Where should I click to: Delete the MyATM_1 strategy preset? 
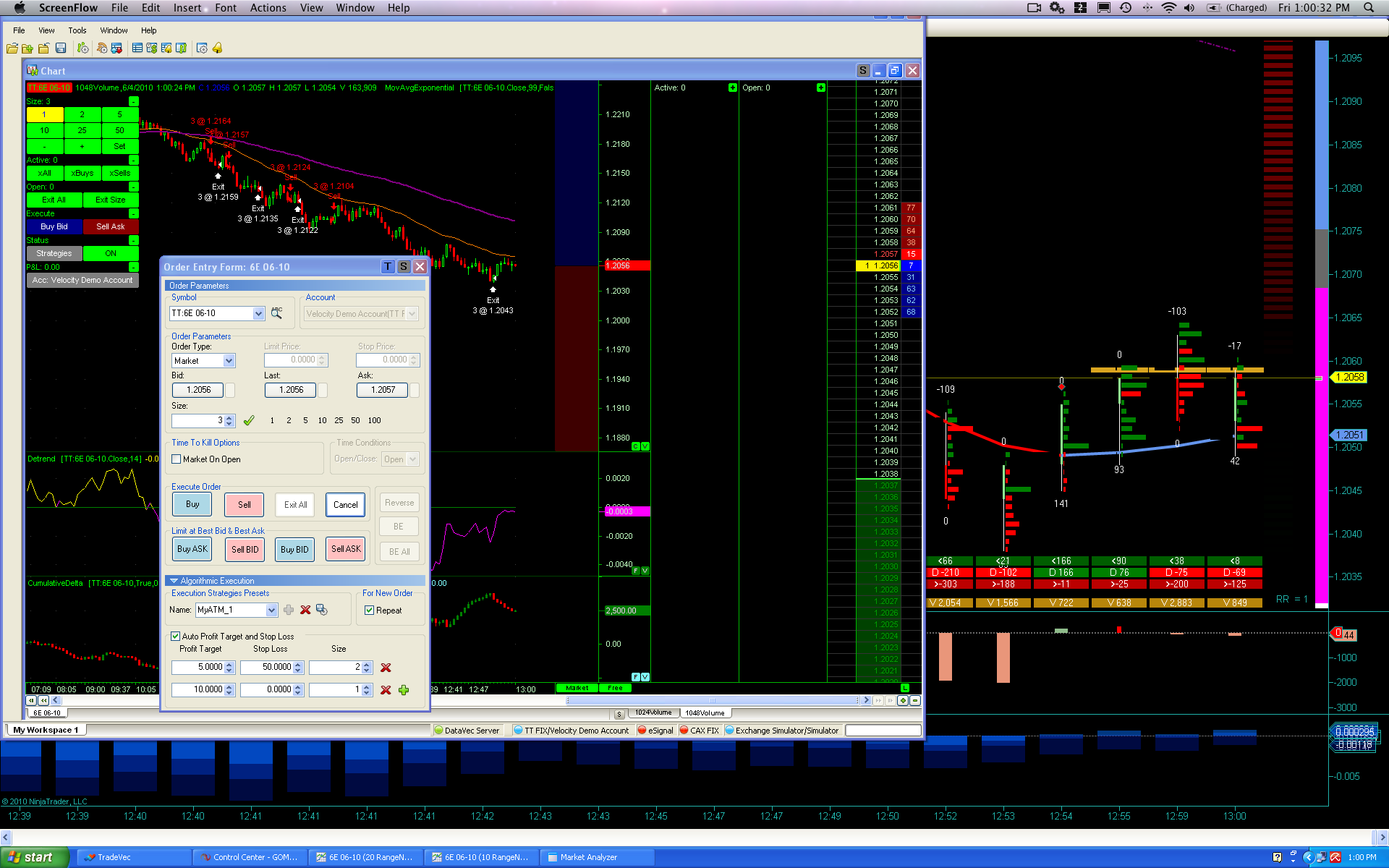point(305,610)
